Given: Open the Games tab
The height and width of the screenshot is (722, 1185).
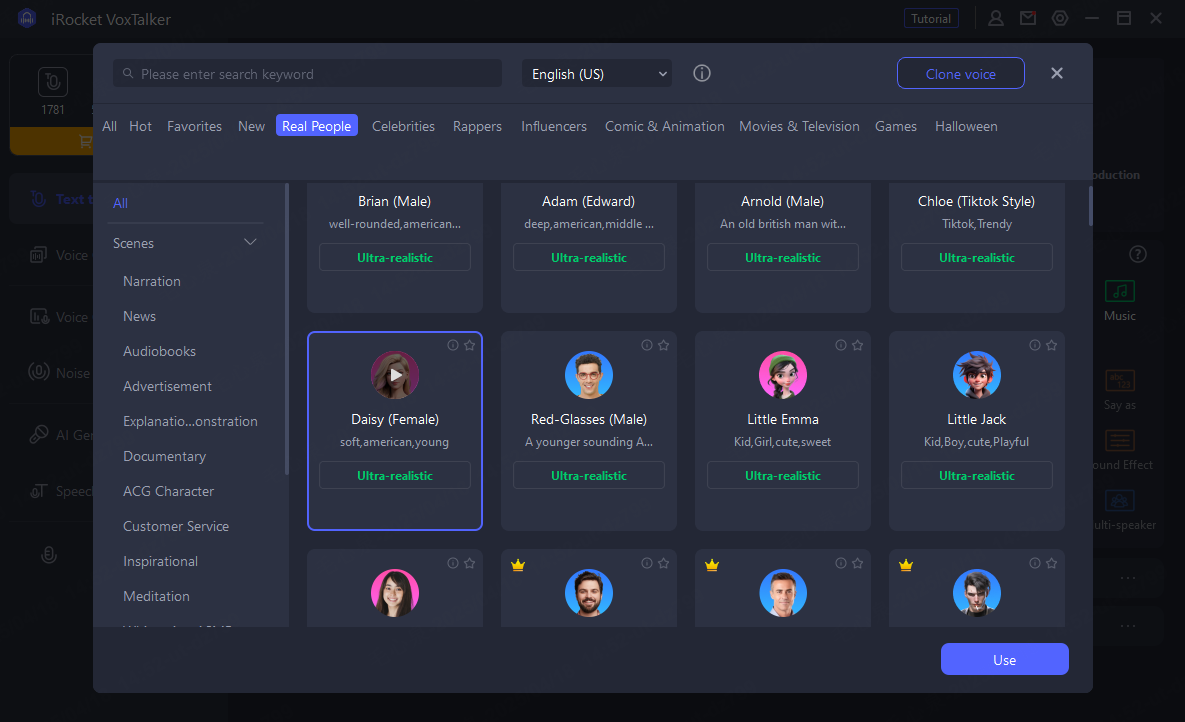Looking at the screenshot, I should 896,126.
